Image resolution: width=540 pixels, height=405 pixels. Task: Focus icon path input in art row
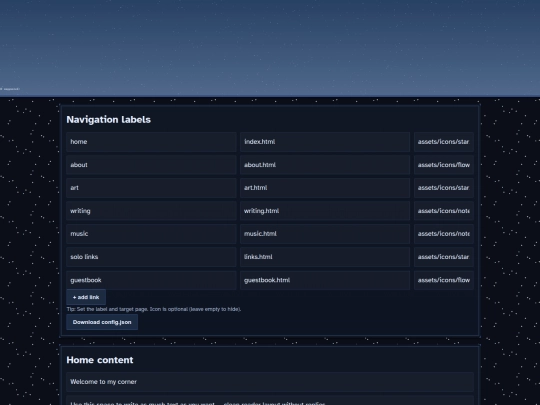444,188
